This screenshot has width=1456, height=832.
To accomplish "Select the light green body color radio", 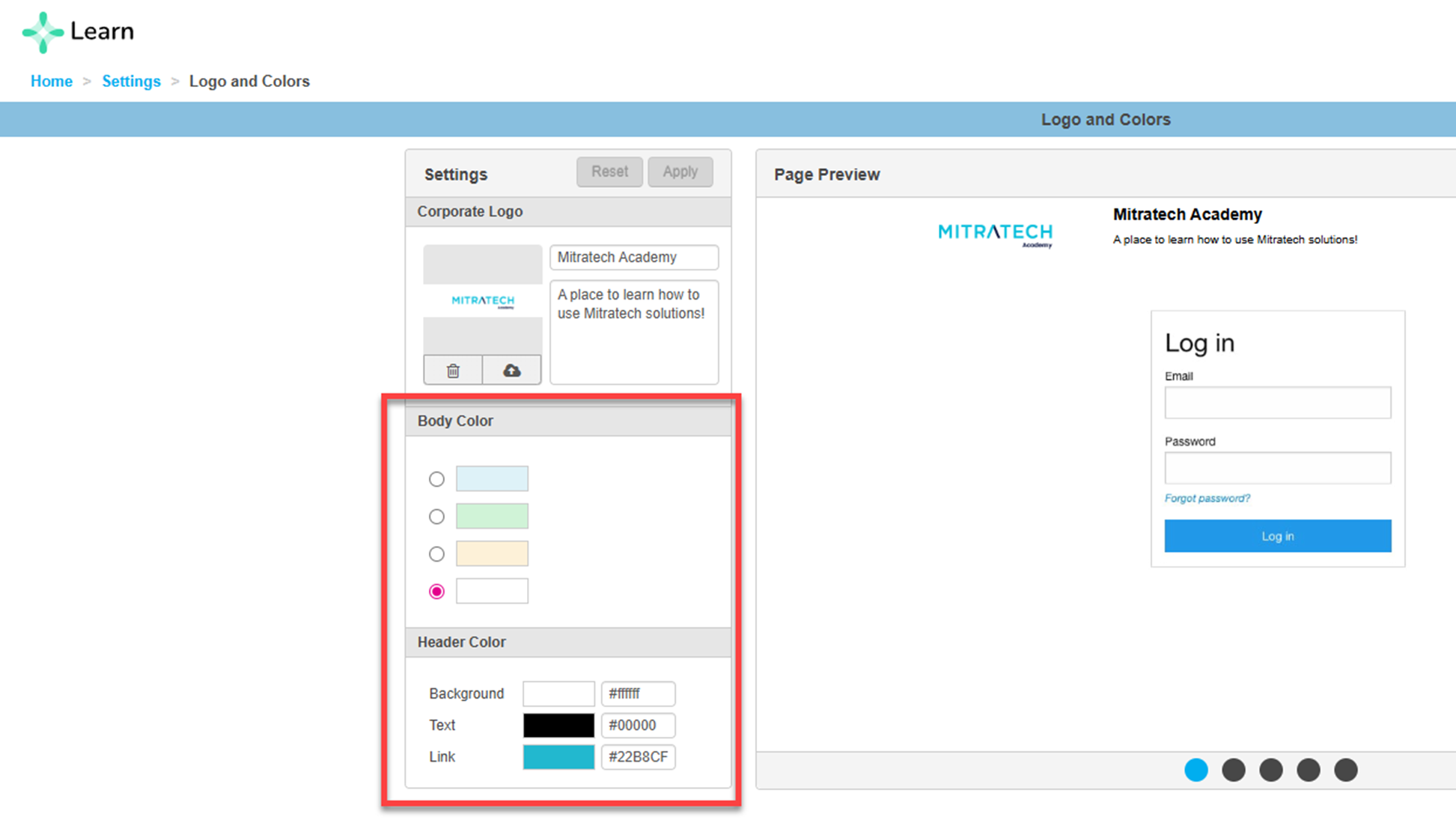I will click(436, 517).
